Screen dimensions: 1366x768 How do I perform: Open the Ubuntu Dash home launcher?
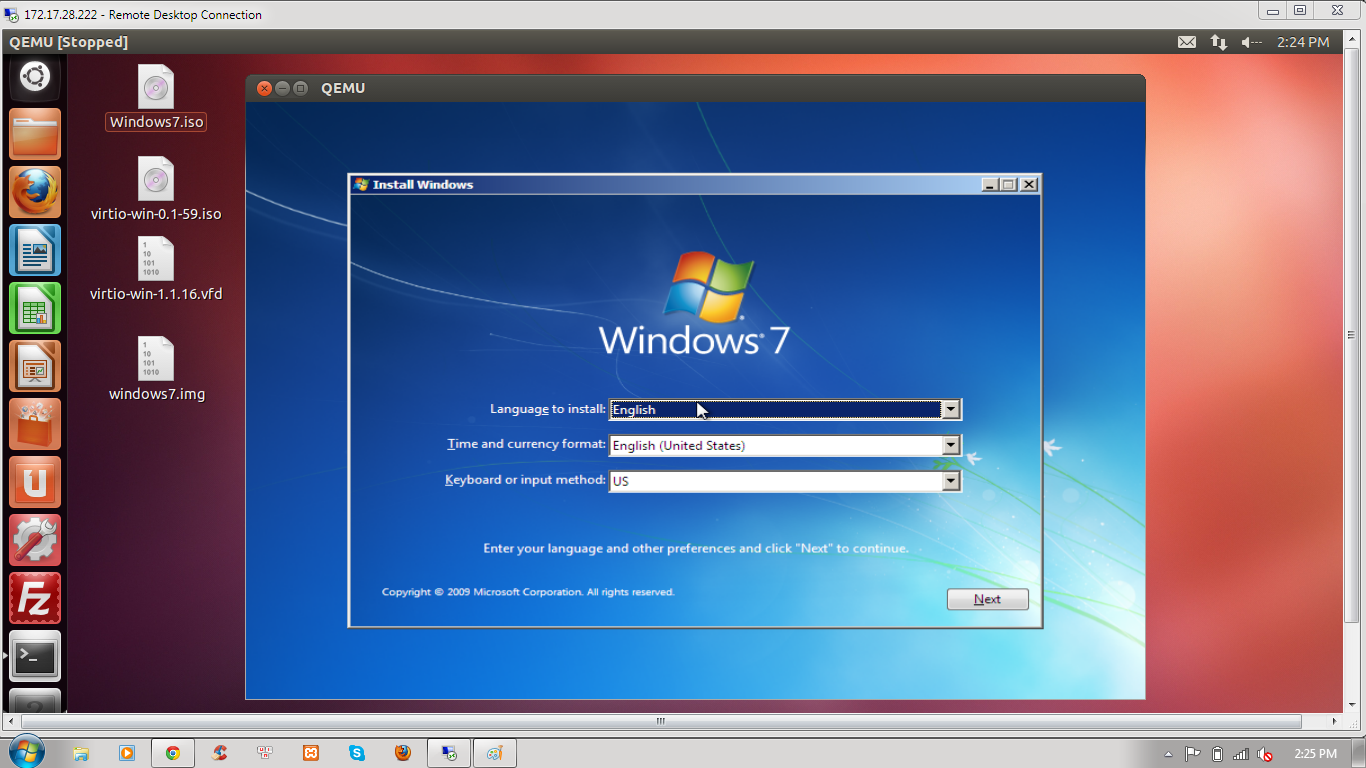(35, 77)
